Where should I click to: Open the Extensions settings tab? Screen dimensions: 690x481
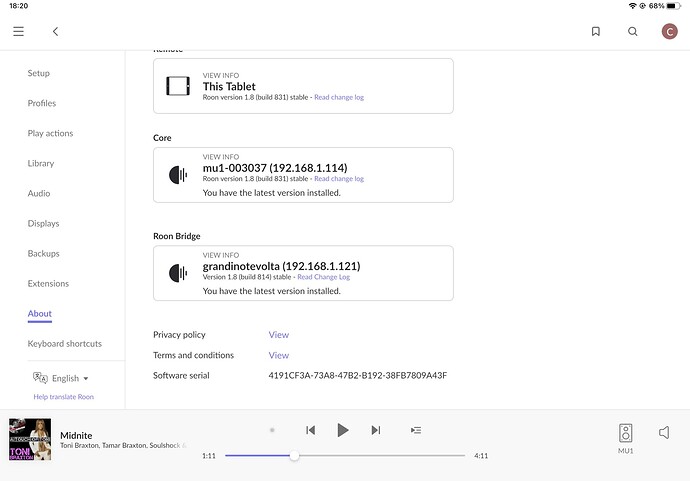pos(48,283)
